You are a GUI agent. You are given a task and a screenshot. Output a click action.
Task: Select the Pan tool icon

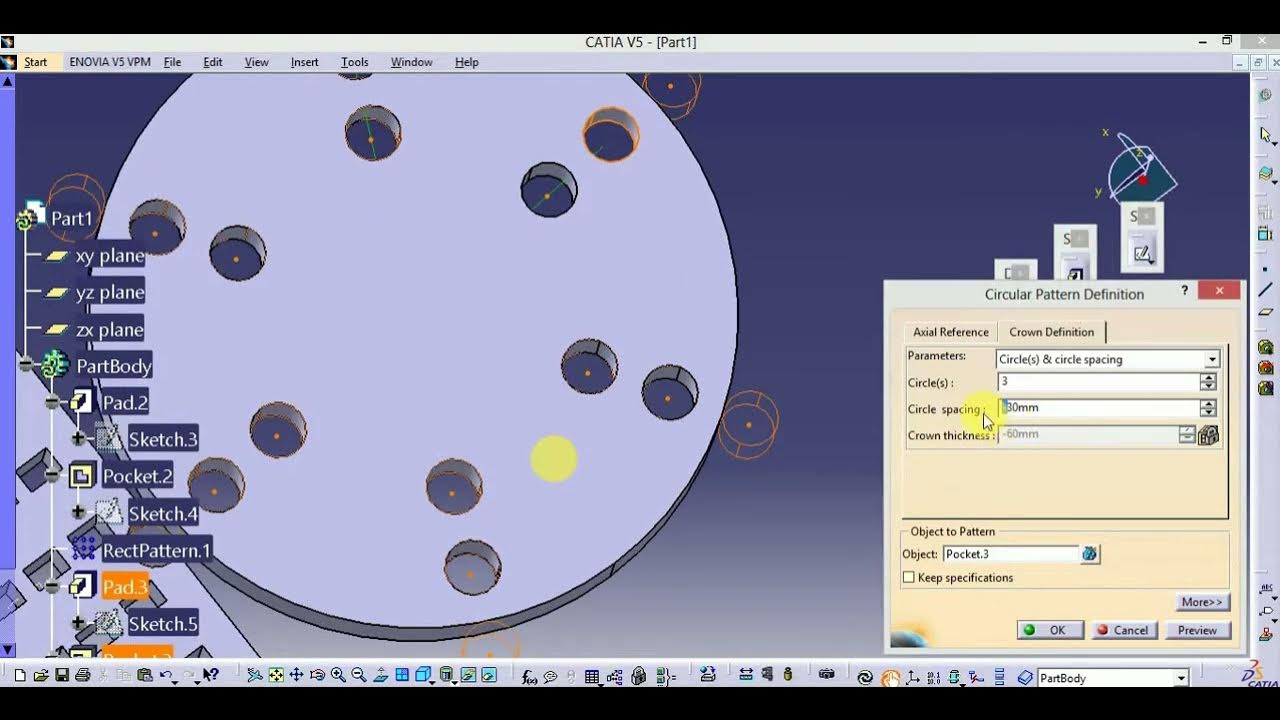(297, 675)
